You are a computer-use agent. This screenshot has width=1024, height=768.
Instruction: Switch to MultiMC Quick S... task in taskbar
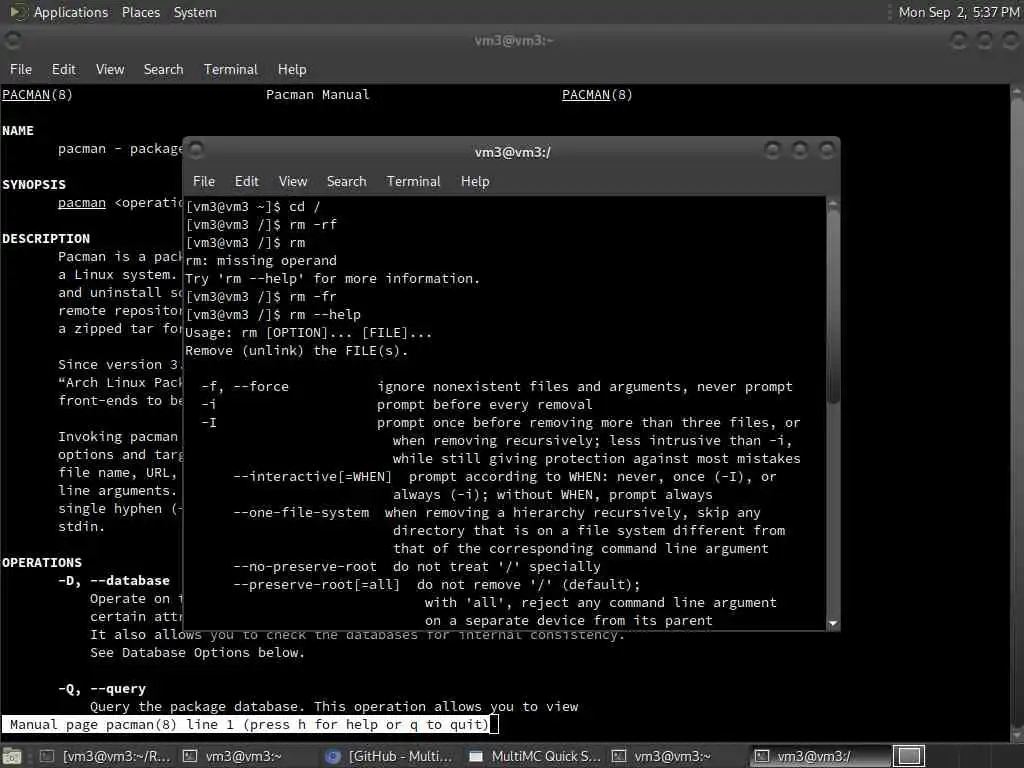pos(535,756)
